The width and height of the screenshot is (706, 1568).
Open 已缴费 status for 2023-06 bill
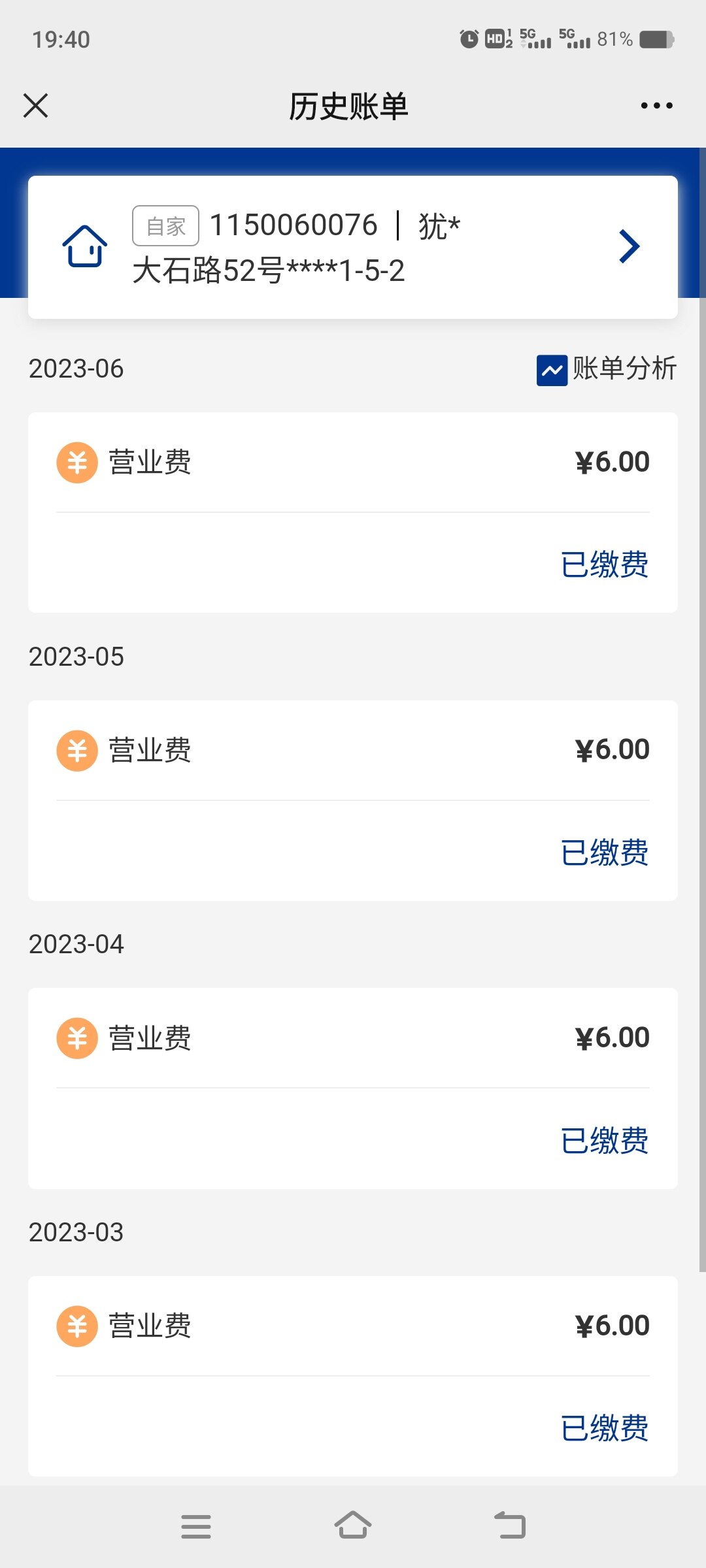[605, 564]
